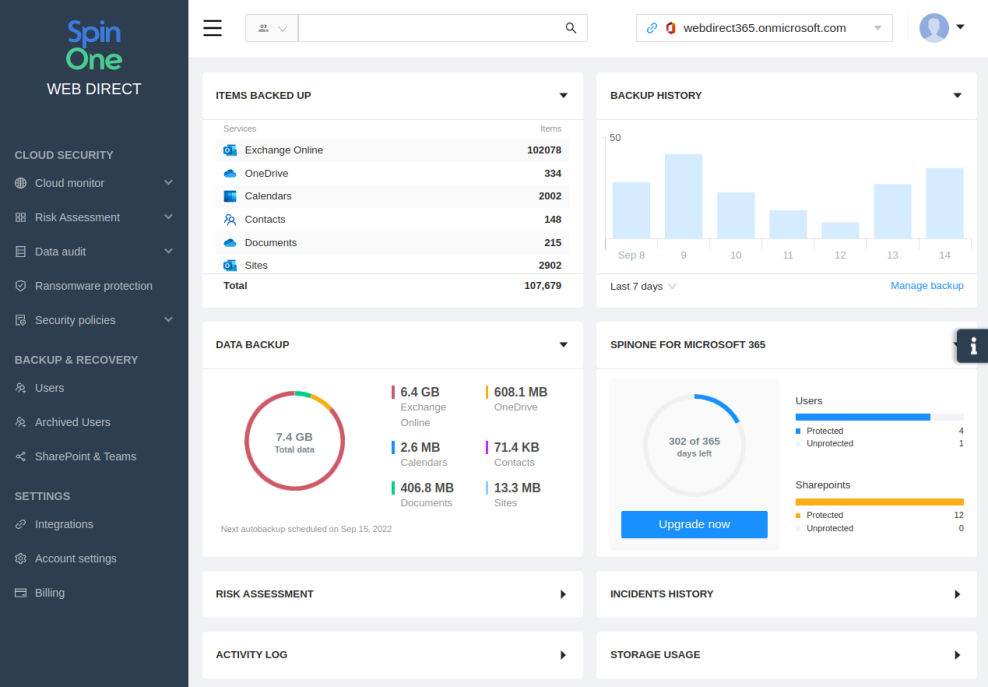Screen dimensions: 988x687
Task: Click the Archived Users icon
Action: [x=21, y=422]
